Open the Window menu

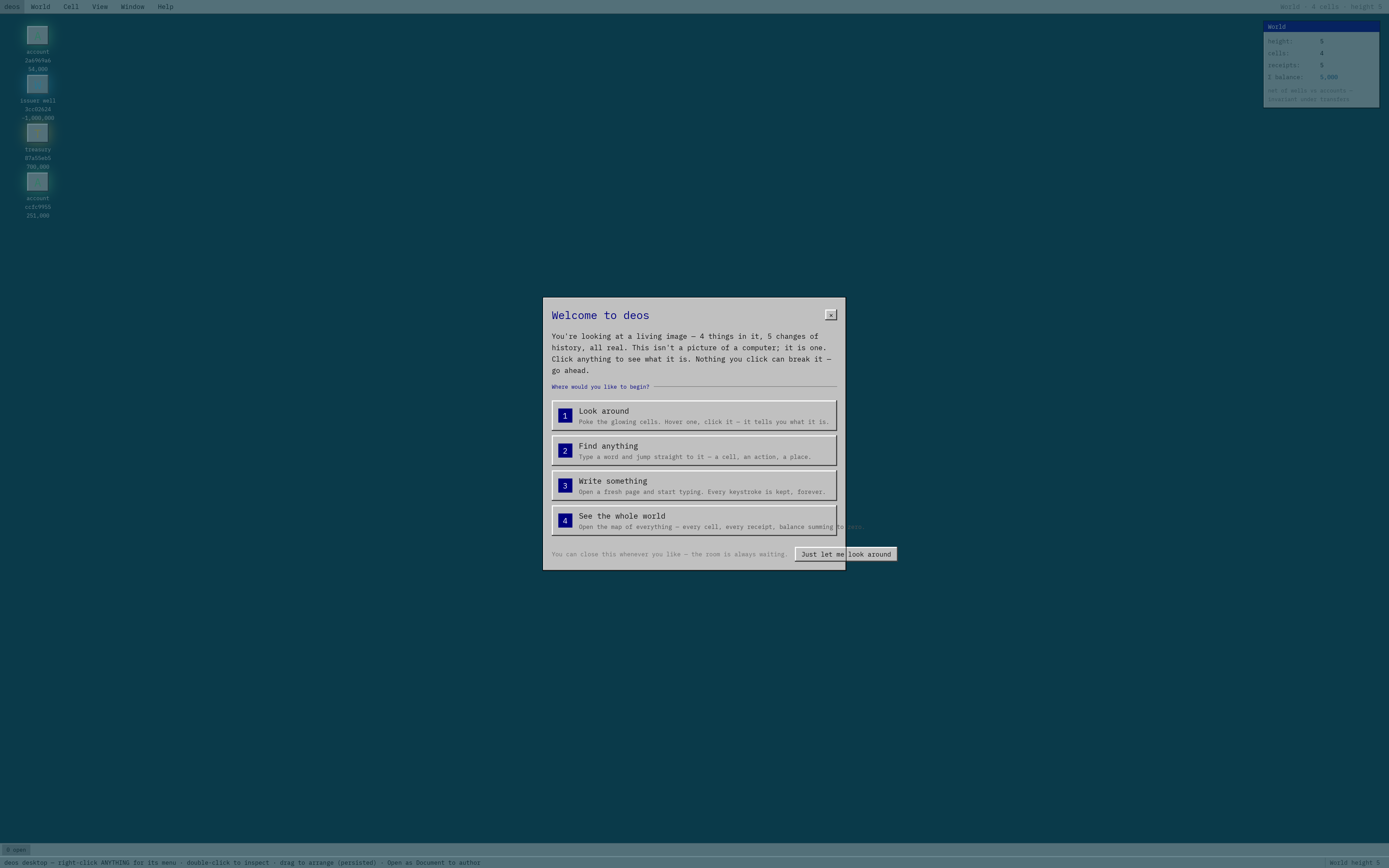(x=133, y=7)
